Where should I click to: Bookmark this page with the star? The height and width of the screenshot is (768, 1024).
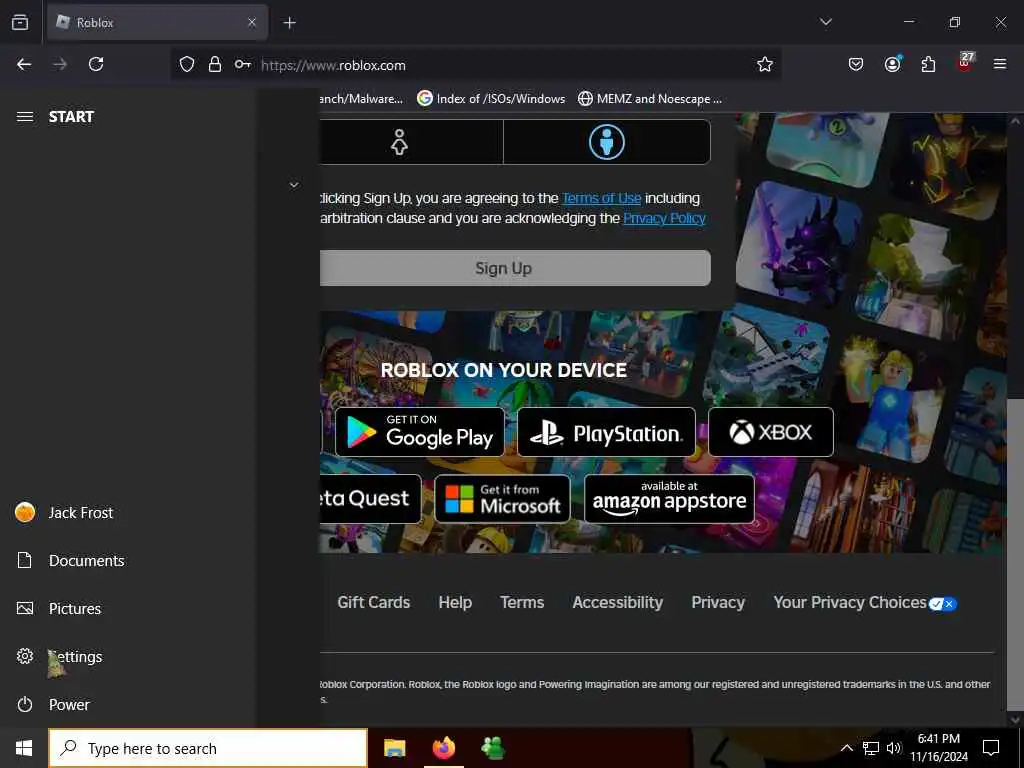tap(765, 64)
